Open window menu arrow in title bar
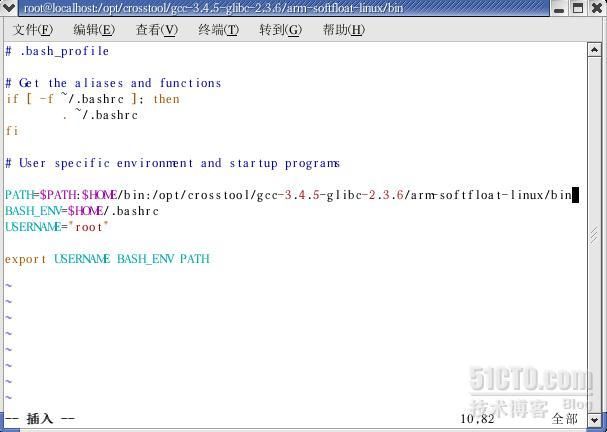 tap(8, 8)
